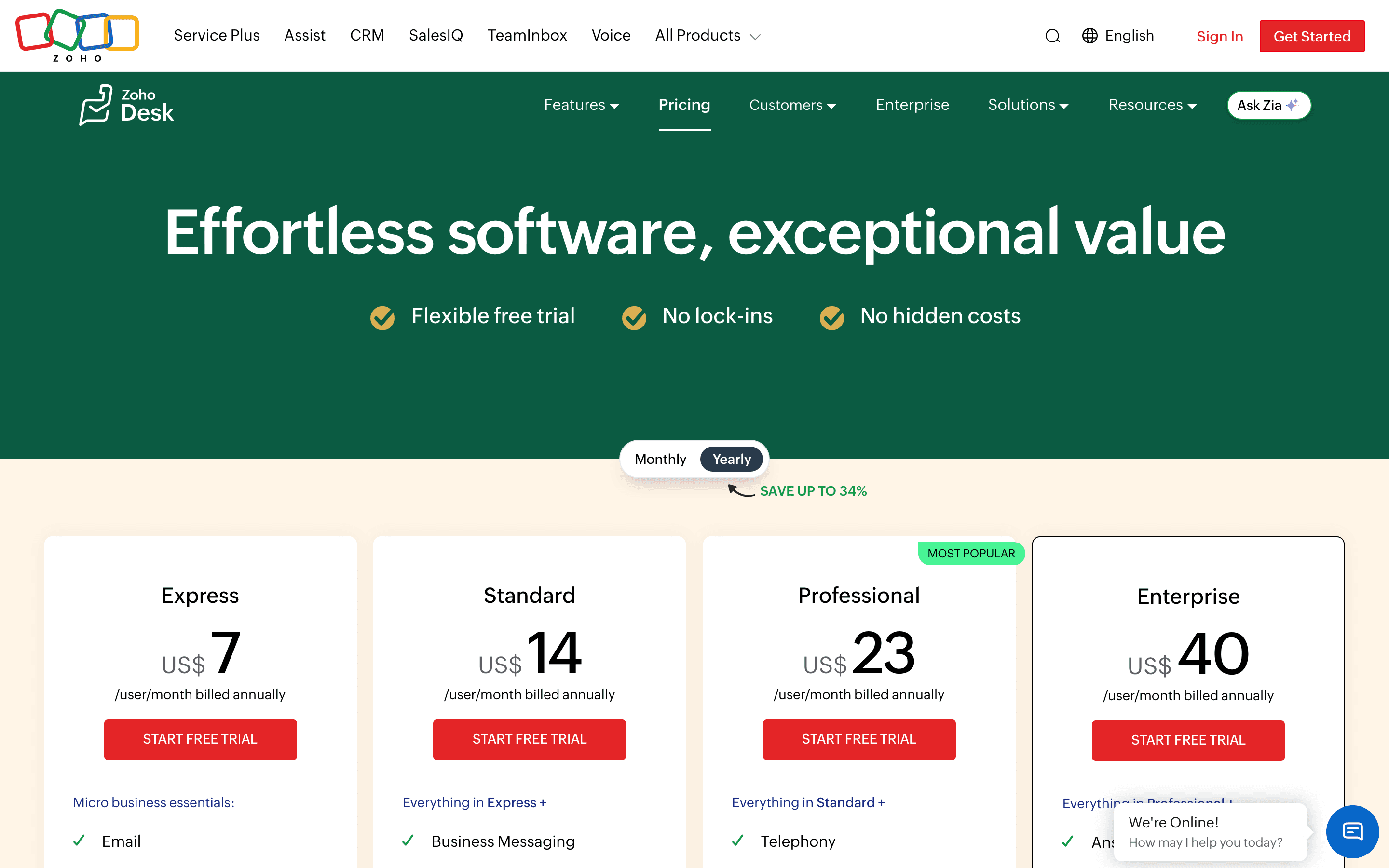Click the Express plan title
The image size is (1389, 868).
click(200, 596)
